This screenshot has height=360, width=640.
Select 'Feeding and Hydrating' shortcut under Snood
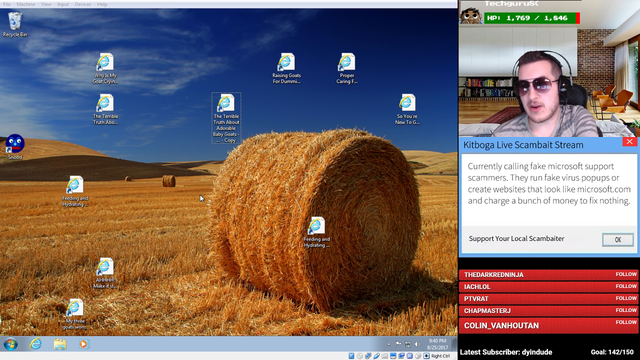click(x=75, y=191)
